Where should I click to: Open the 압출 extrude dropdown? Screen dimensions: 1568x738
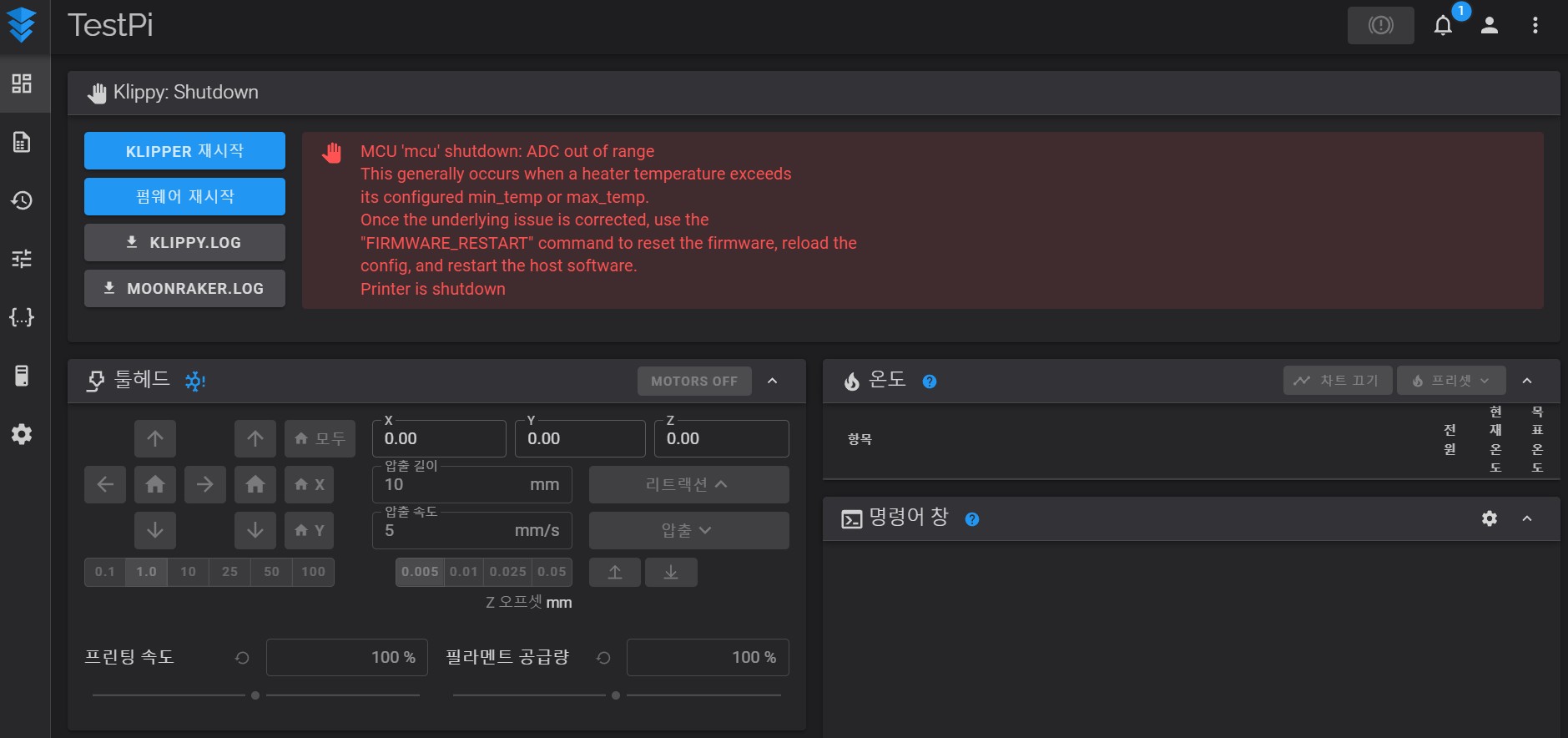pyautogui.click(x=689, y=530)
